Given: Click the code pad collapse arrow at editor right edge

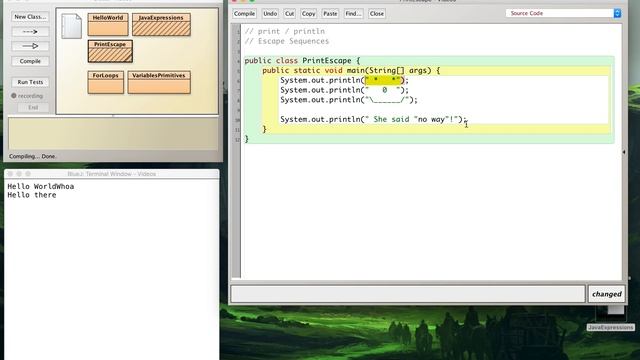Looking at the screenshot, I should [x=624, y=152].
